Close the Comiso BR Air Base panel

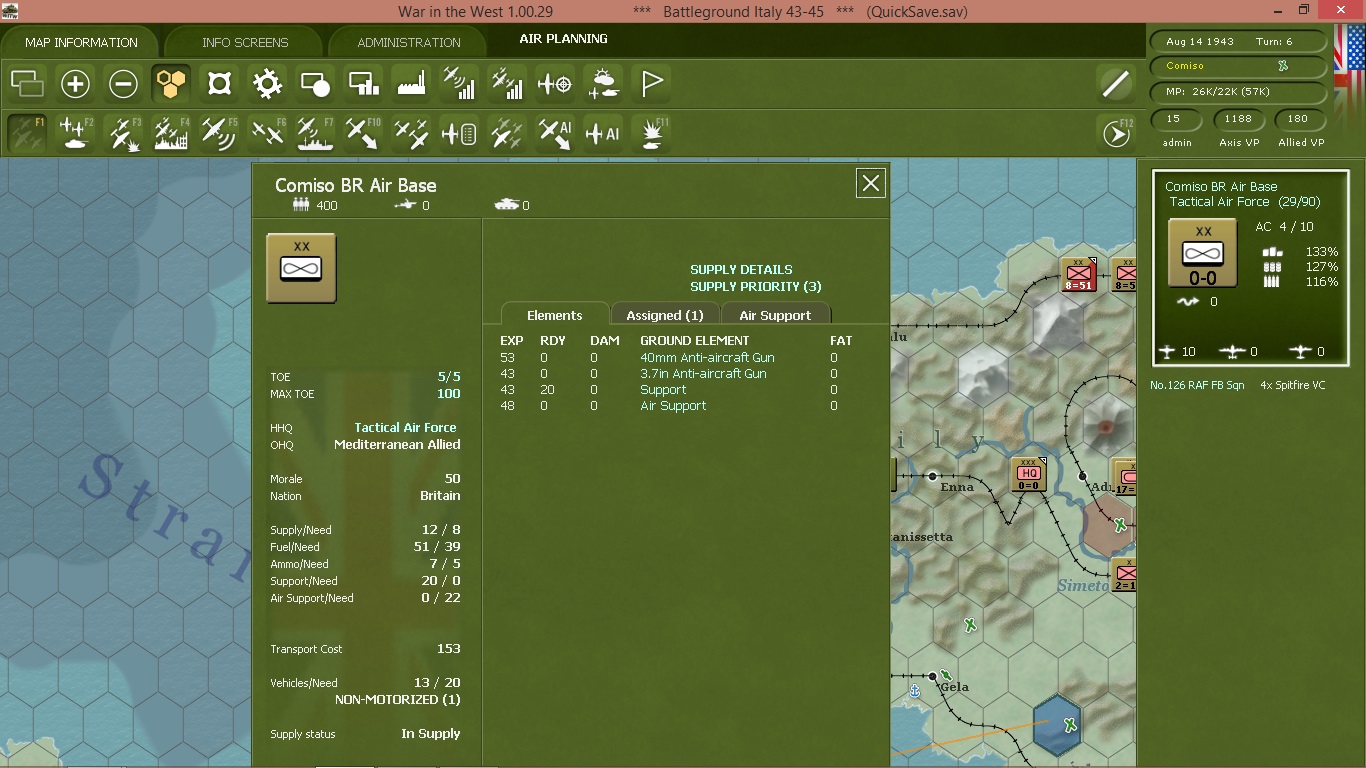pos(871,183)
